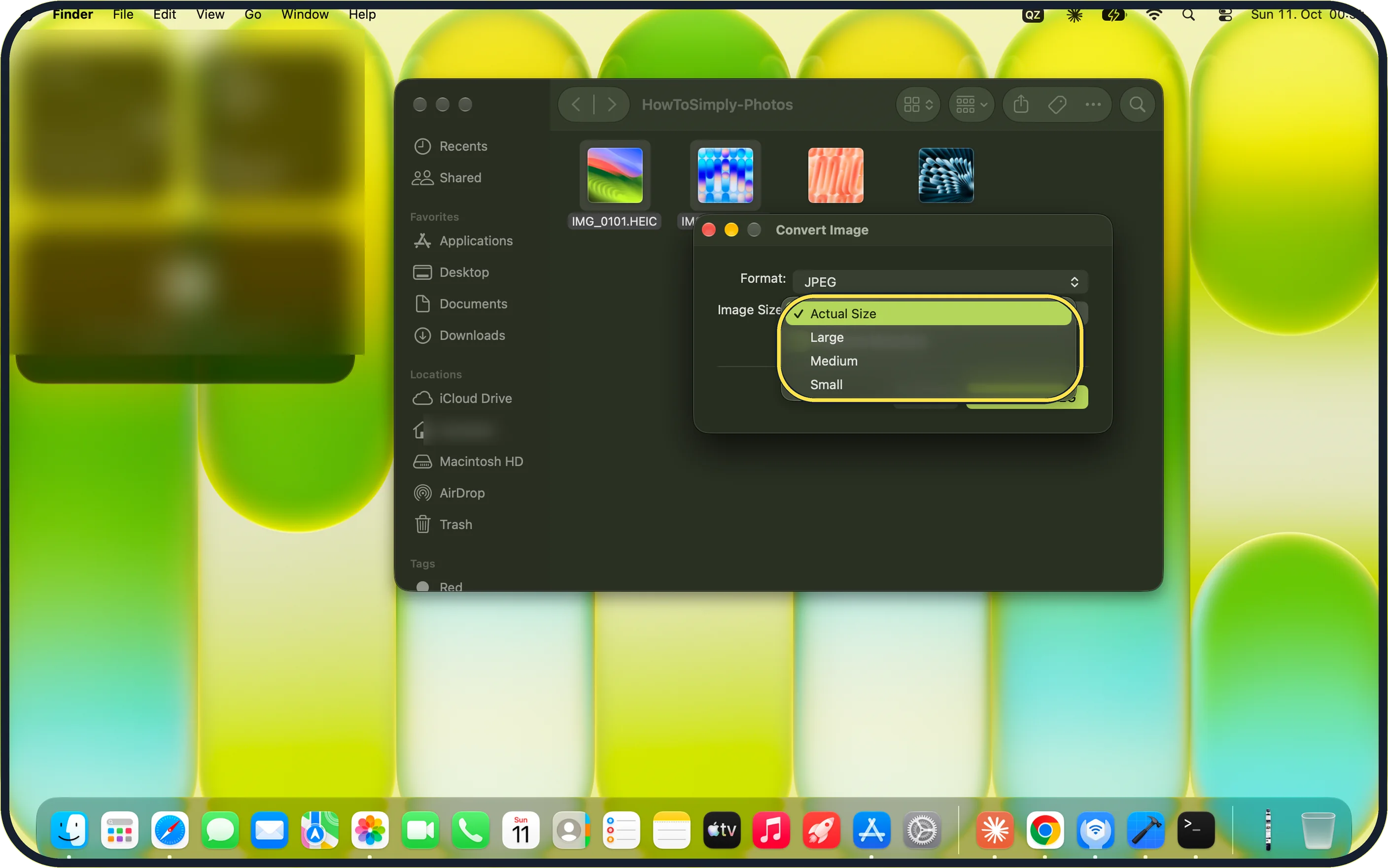Select the blue bubbles image thumbnail
This screenshot has width=1388, height=868.
point(725,176)
